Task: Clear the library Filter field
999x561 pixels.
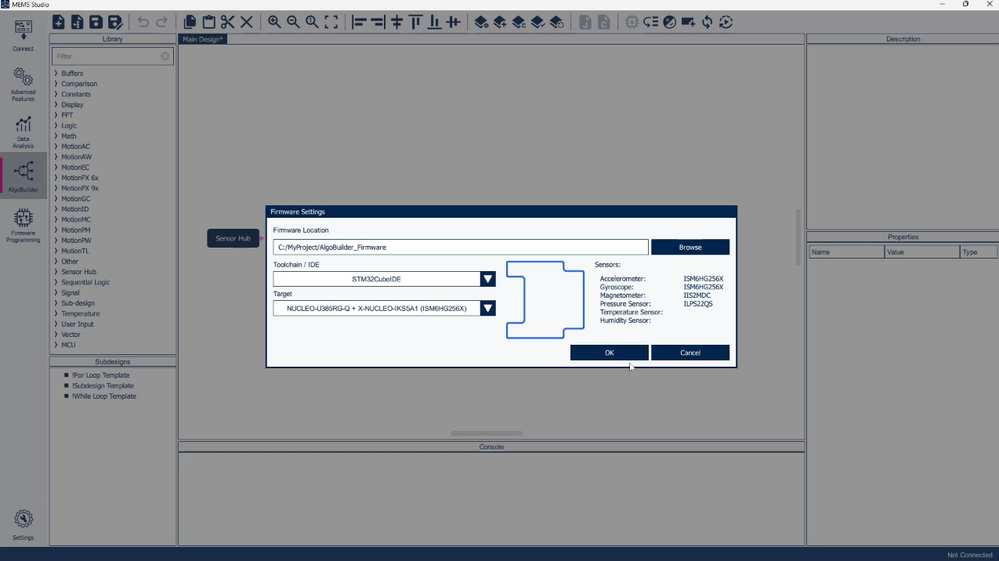Action: [165, 57]
